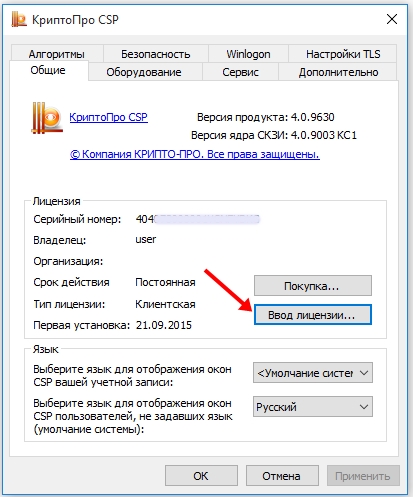Expand the account language dropdown showing Умолчание системы
Screen dimensions: 413x497
[x=313, y=373]
